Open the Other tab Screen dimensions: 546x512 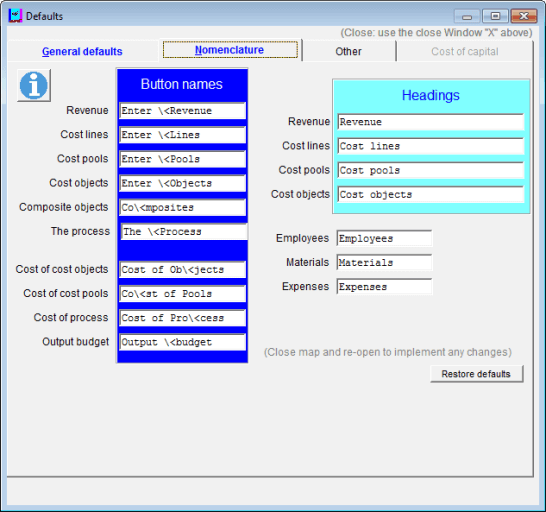tap(348, 52)
